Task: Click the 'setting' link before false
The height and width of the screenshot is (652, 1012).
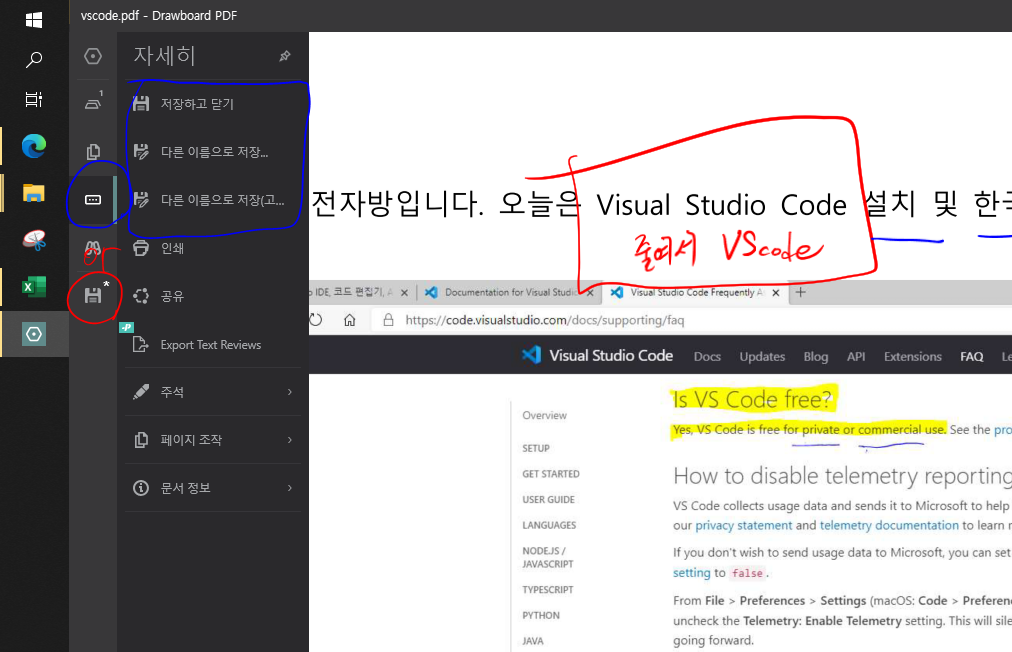Action: pos(691,573)
